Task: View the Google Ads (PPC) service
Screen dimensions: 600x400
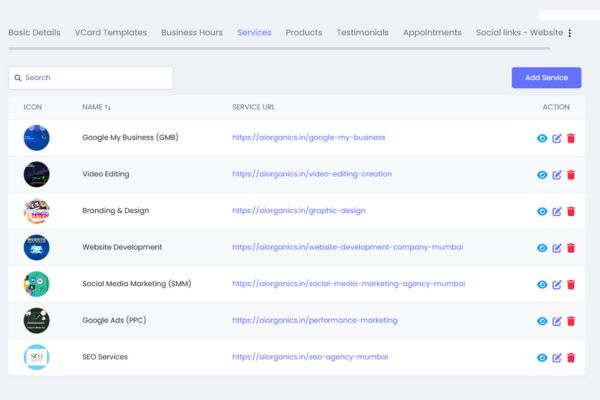Action: click(542, 321)
